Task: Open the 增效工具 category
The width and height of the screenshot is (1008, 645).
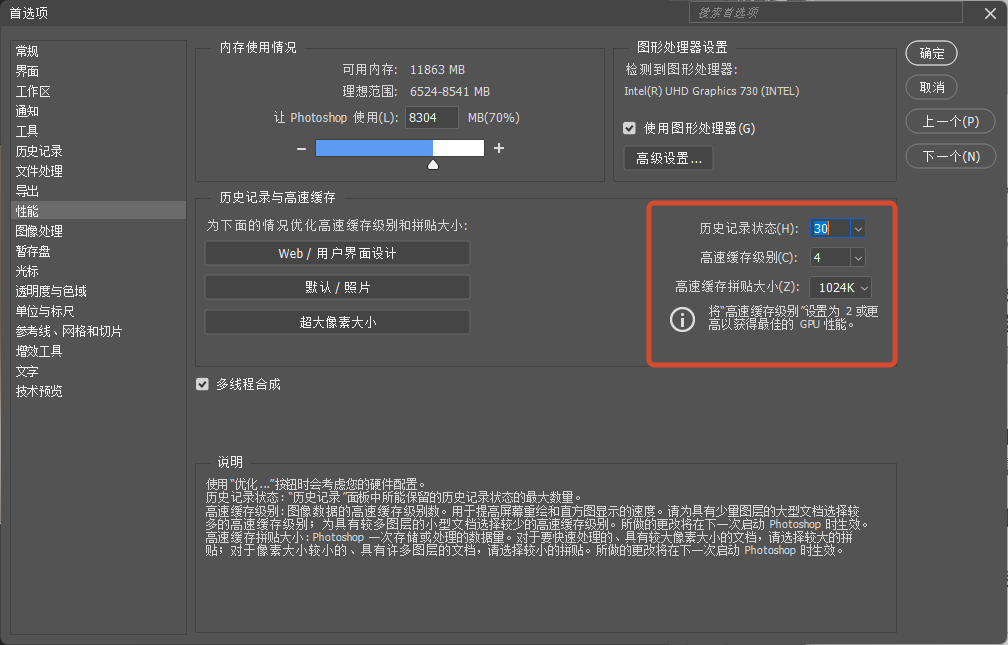Action: pyautogui.click(x=98, y=350)
